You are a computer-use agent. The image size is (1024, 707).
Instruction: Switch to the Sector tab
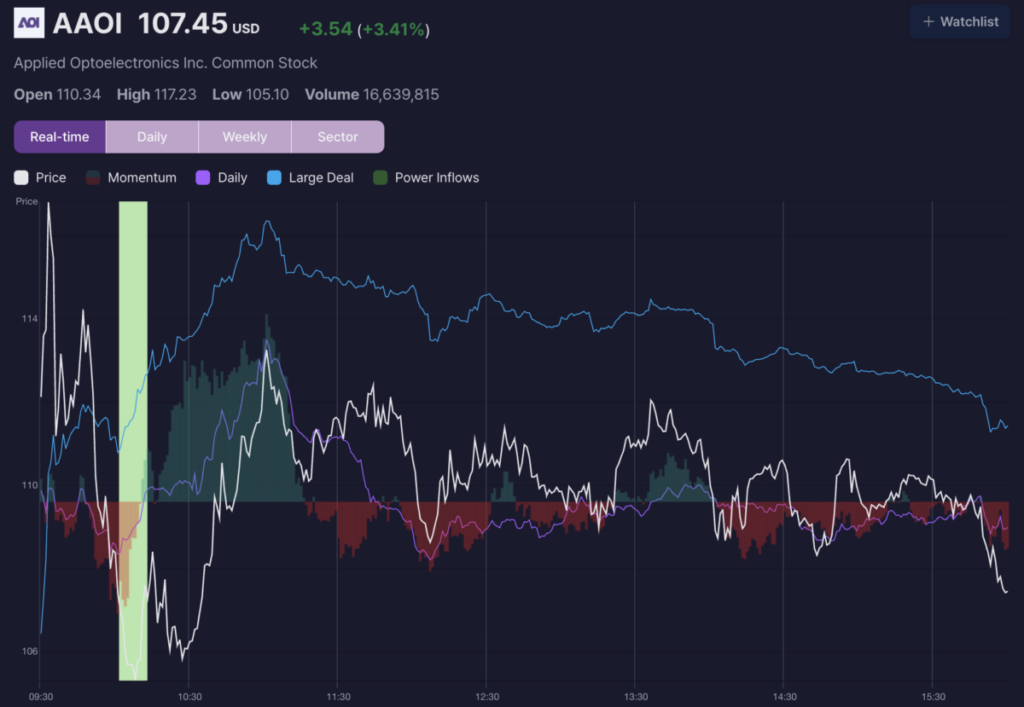click(337, 137)
